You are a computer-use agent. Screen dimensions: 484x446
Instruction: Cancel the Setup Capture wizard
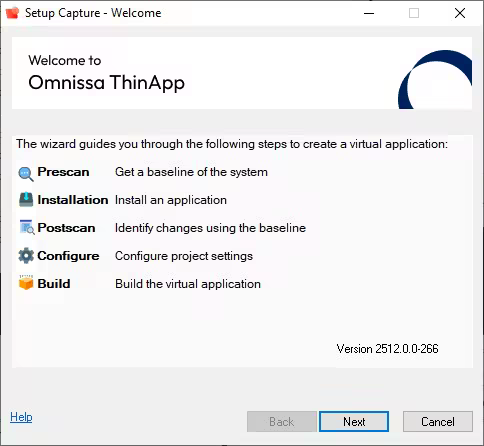(438, 422)
